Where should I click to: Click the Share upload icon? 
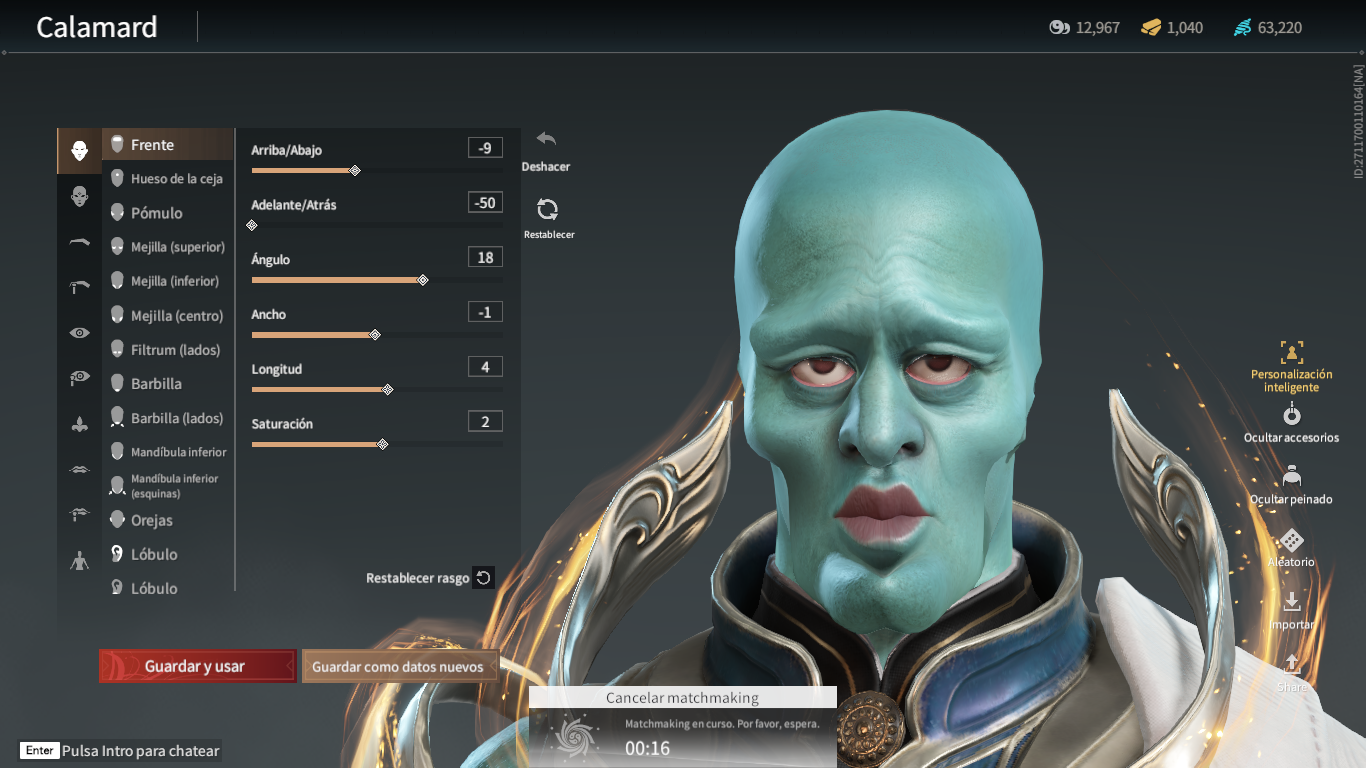click(x=1291, y=664)
